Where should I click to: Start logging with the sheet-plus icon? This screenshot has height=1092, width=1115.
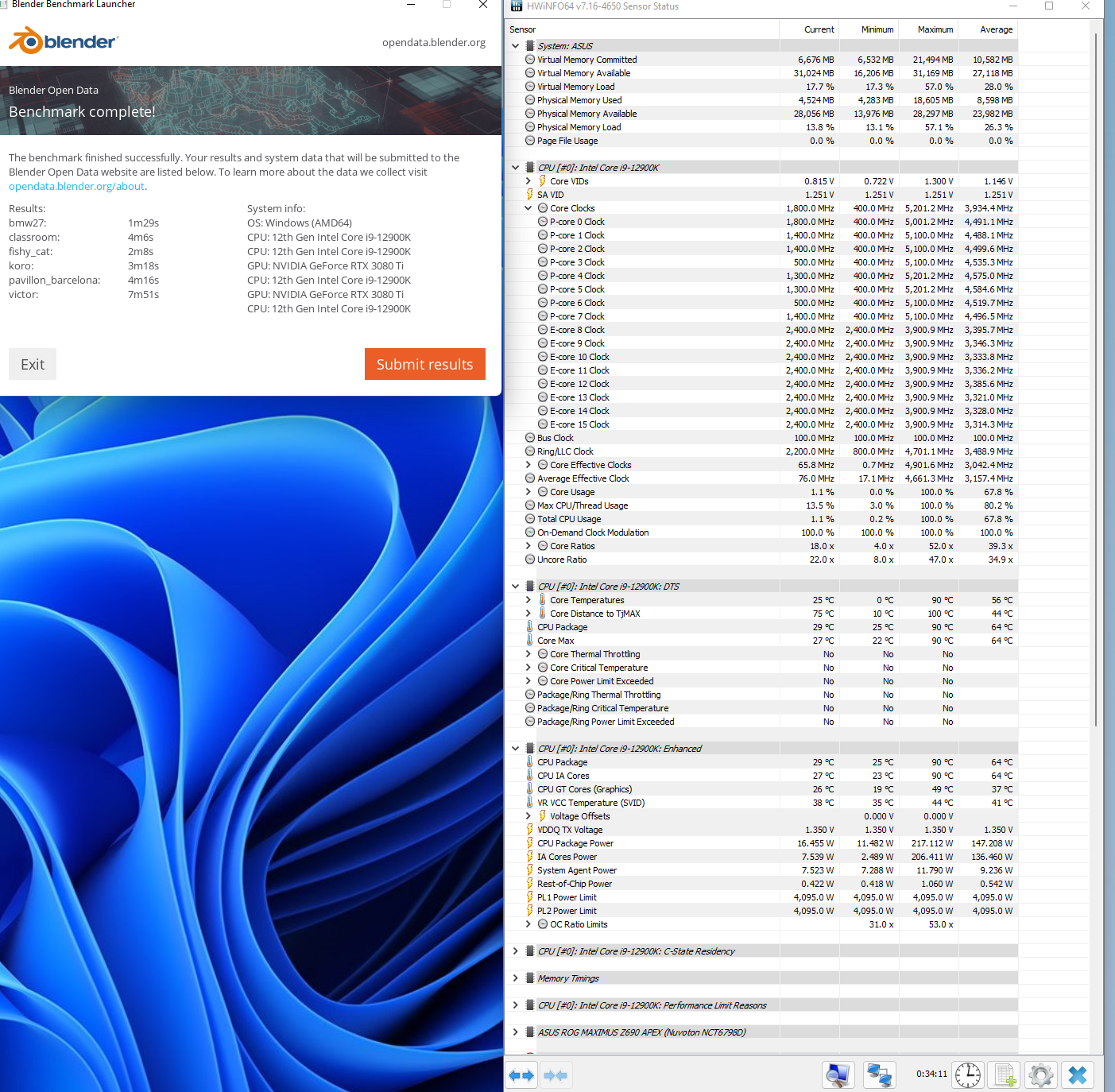pos(1005,1075)
